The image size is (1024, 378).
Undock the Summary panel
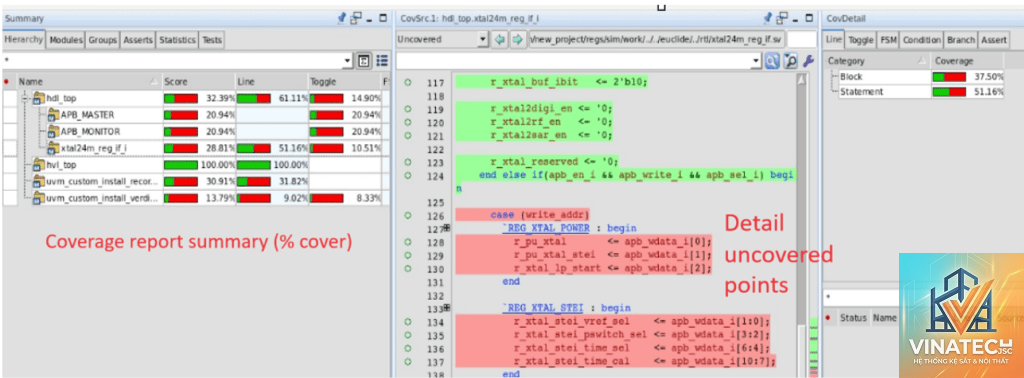tap(356, 18)
